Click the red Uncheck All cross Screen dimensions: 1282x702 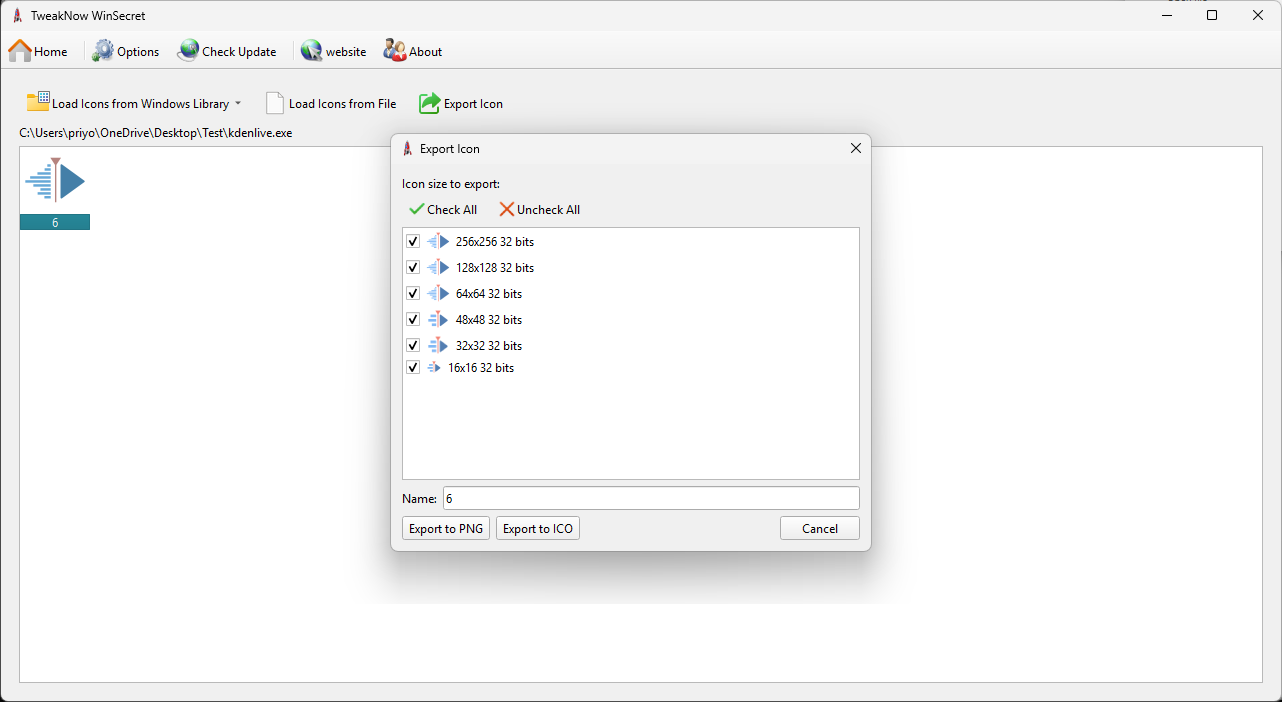point(507,209)
